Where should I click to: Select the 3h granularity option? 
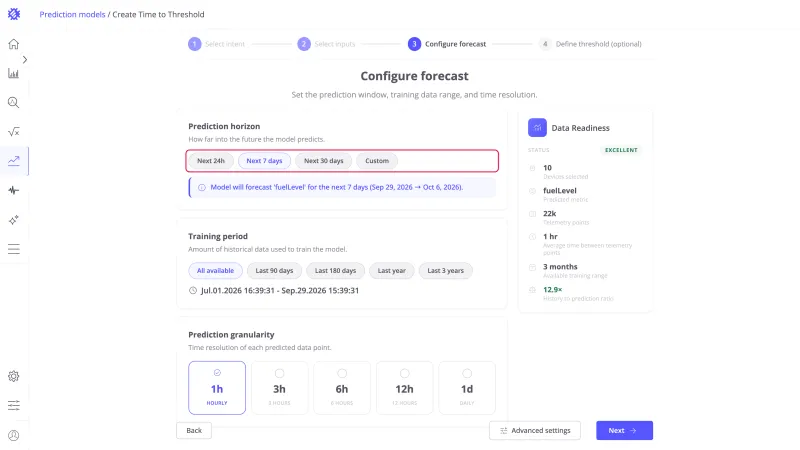[x=280, y=388]
